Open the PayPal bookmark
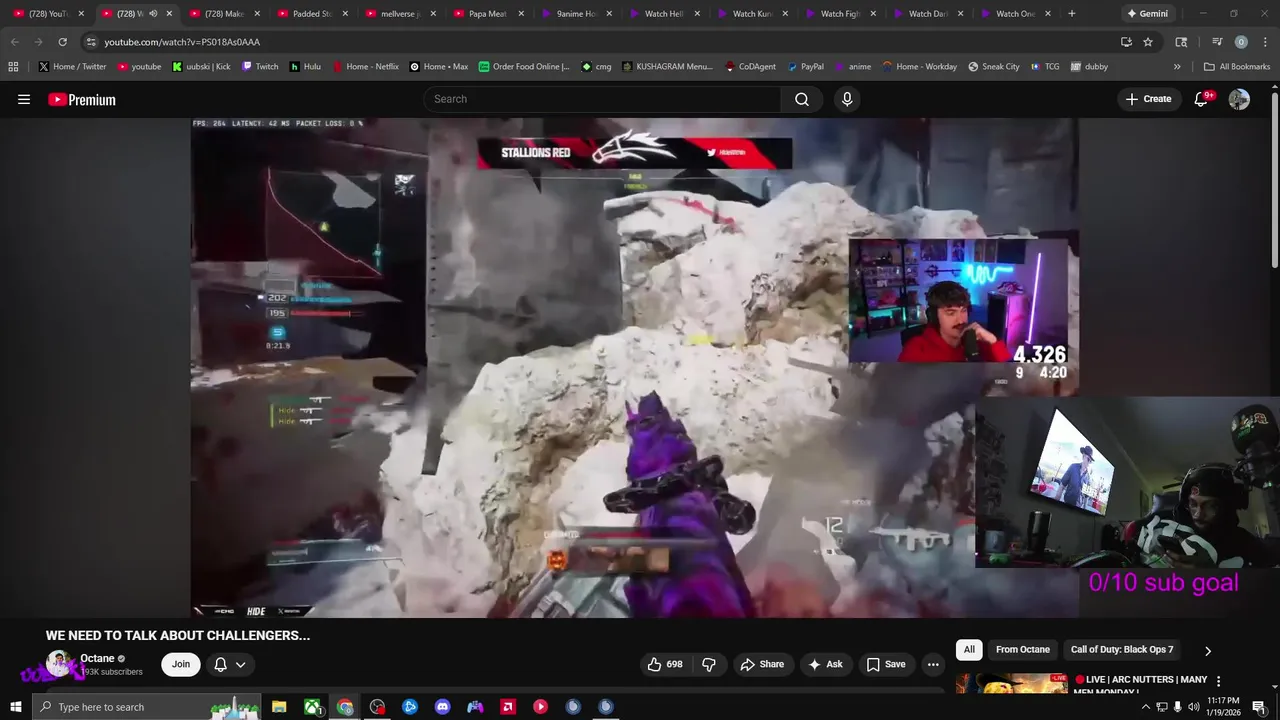 804,67
